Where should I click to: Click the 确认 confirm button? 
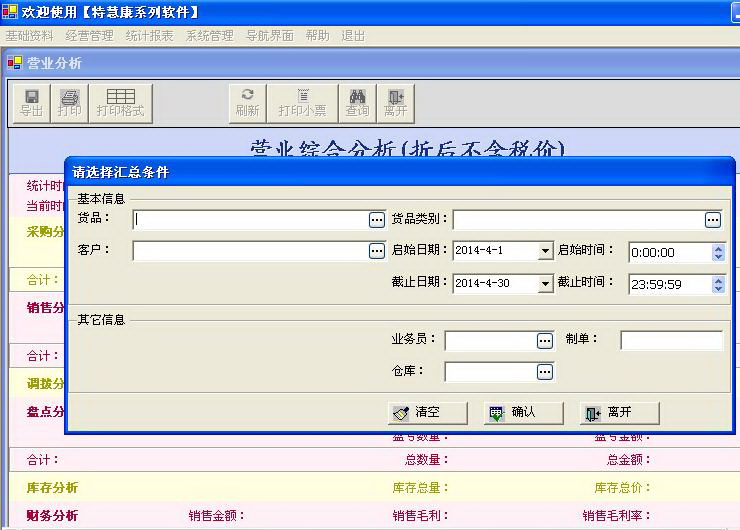pyautogui.click(x=523, y=413)
